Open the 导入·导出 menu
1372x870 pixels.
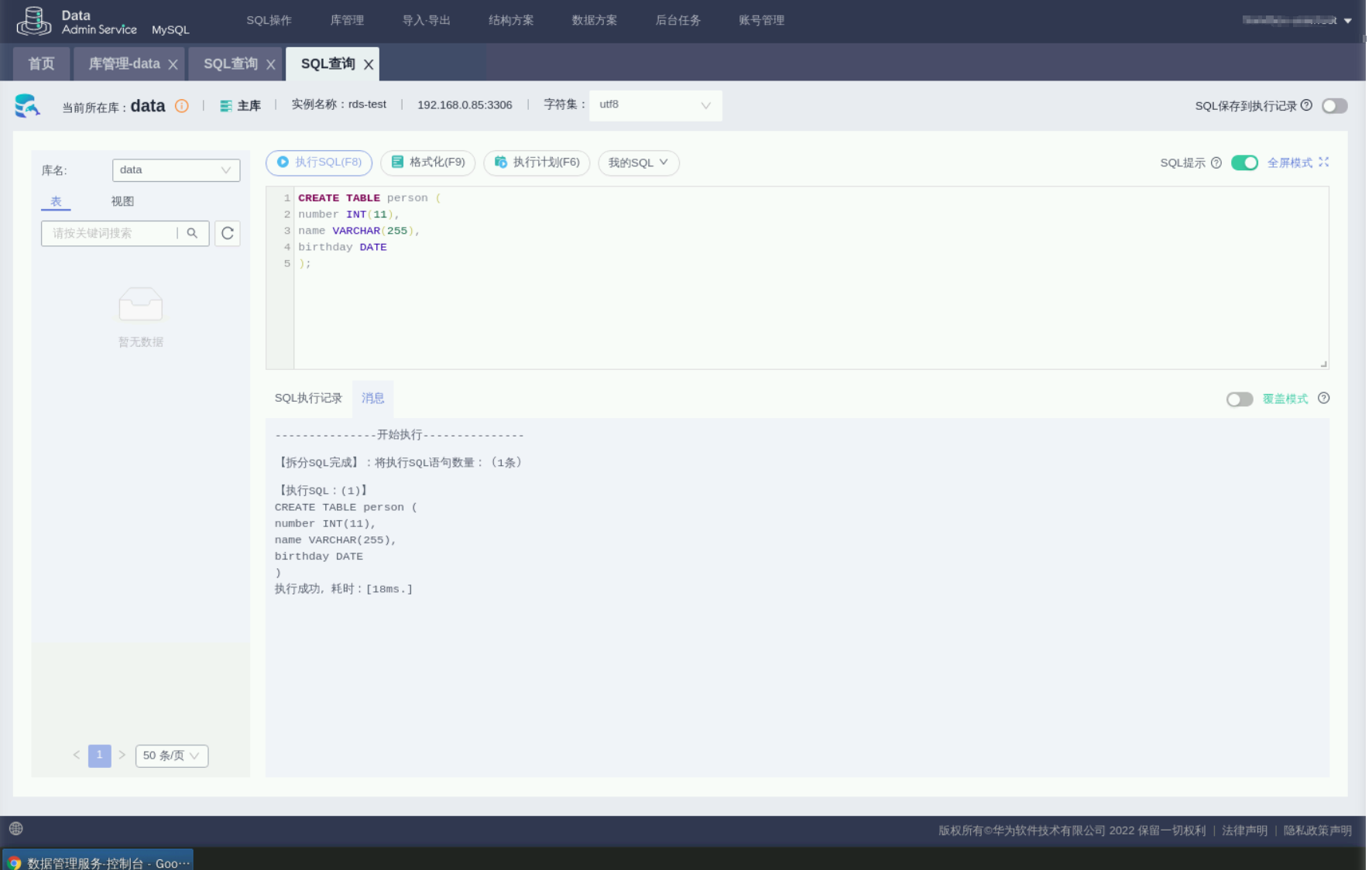pos(426,21)
